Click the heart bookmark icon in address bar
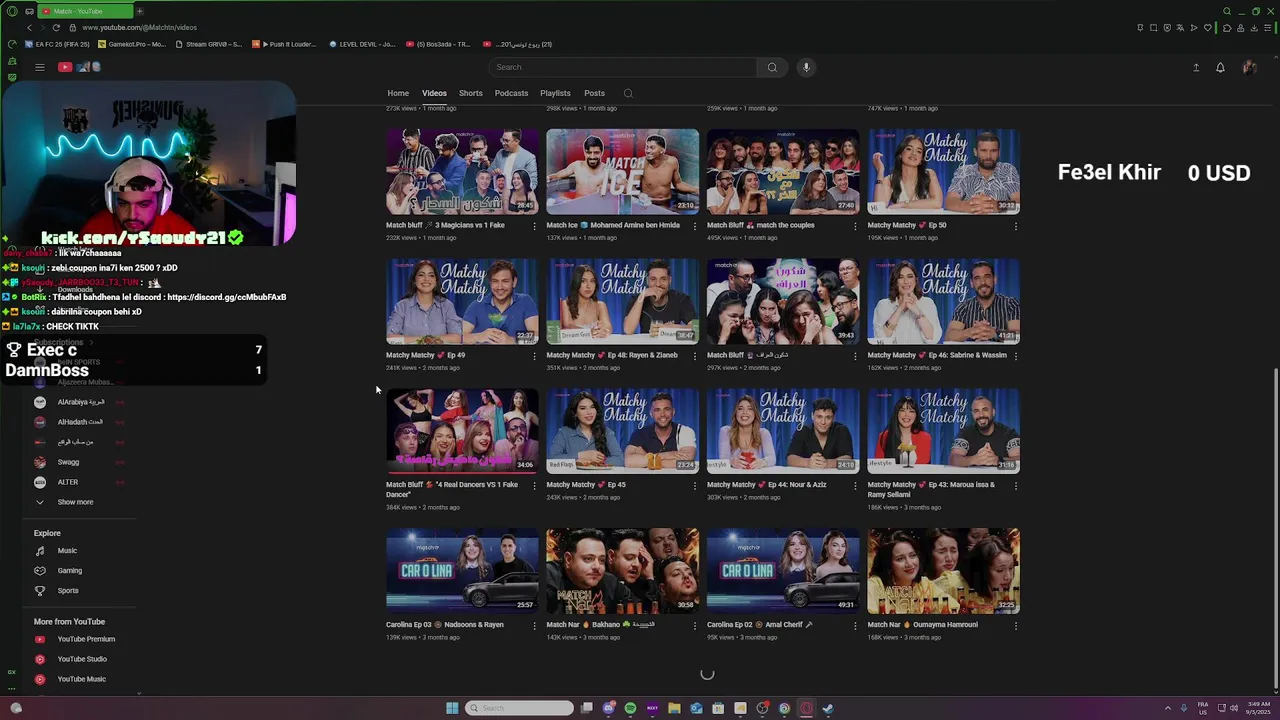Screen dimensions: 1280x720 (1207, 27)
